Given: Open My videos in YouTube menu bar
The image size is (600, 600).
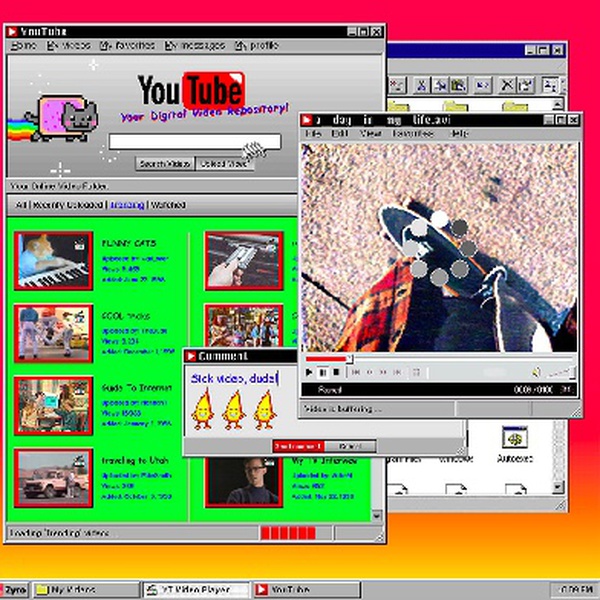Looking at the screenshot, I should pos(69,46).
